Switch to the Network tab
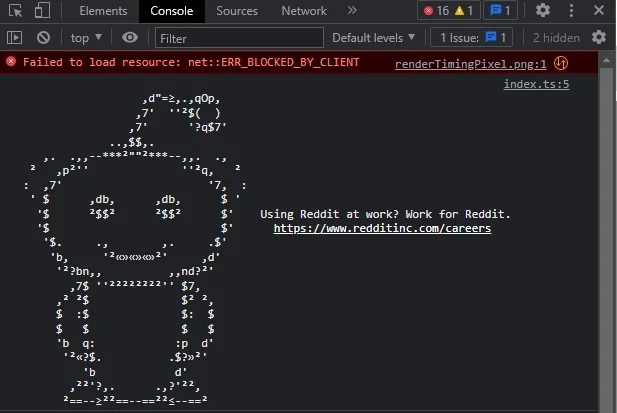 [x=304, y=11]
